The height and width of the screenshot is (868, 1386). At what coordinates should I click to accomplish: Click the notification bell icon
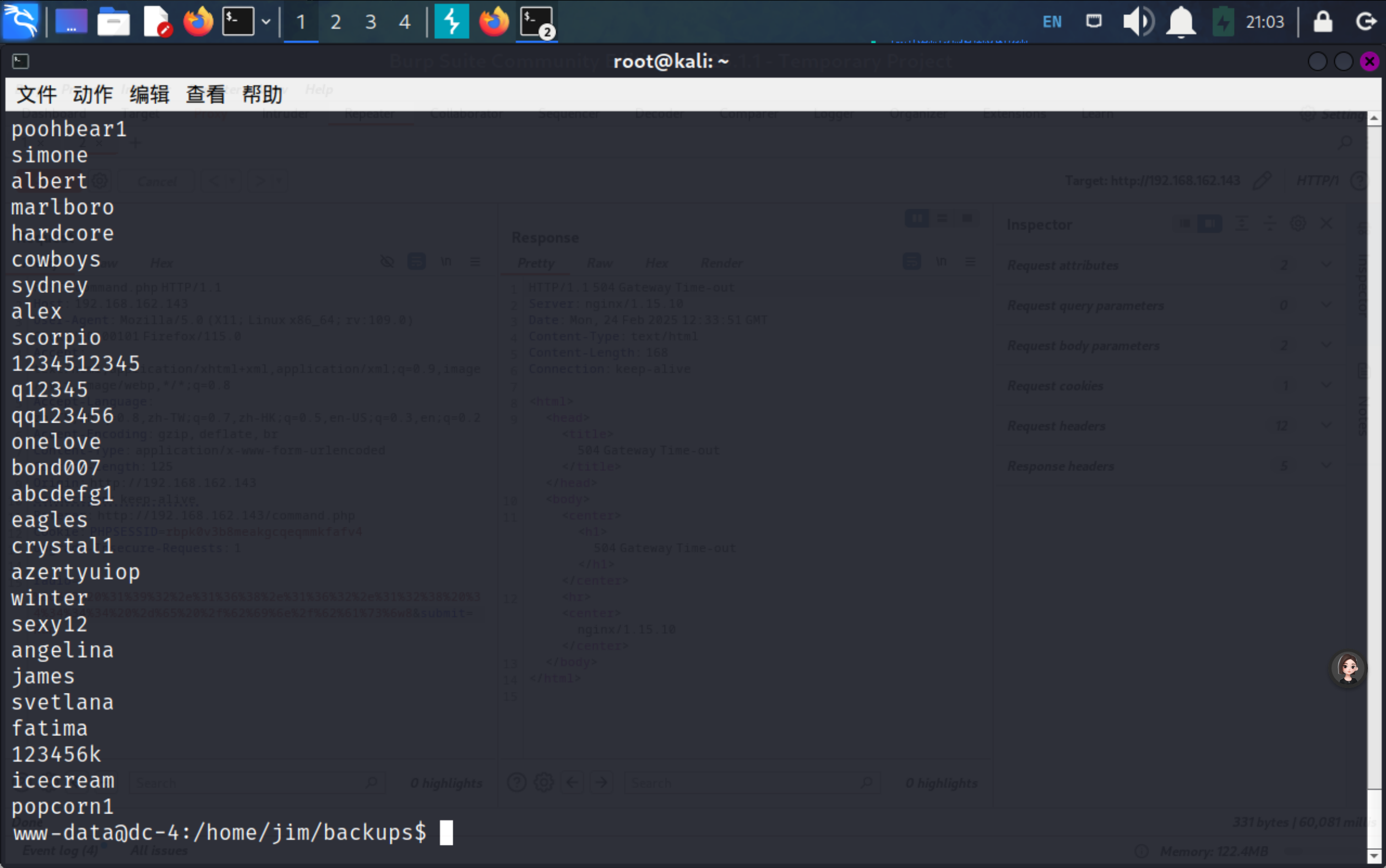pyautogui.click(x=1181, y=22)
